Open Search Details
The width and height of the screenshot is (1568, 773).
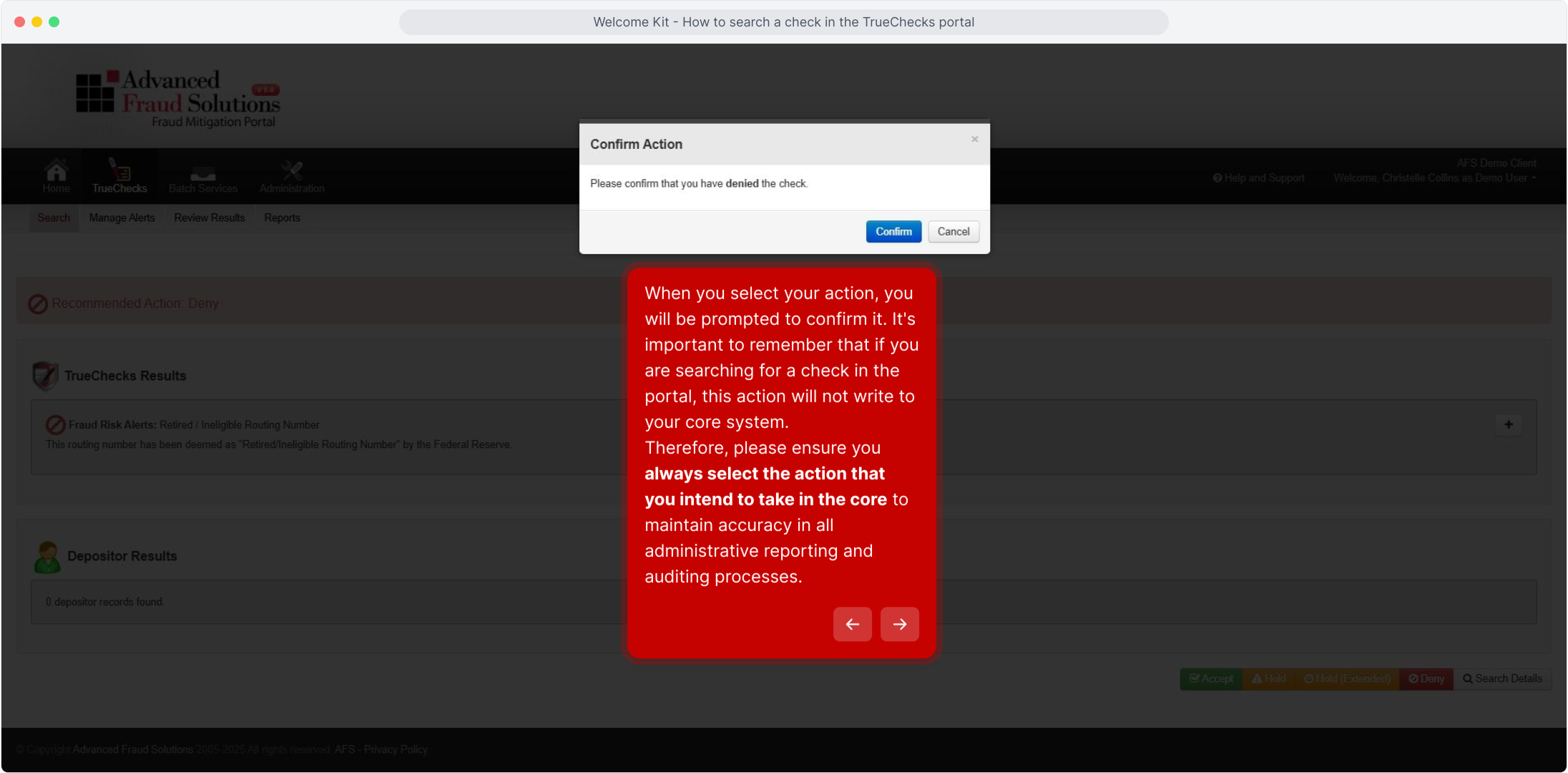[1502, 679]
